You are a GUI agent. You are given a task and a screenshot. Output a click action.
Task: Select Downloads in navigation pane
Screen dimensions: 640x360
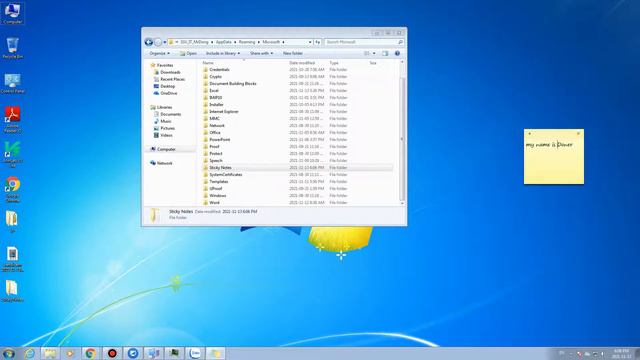click(167, 72)
